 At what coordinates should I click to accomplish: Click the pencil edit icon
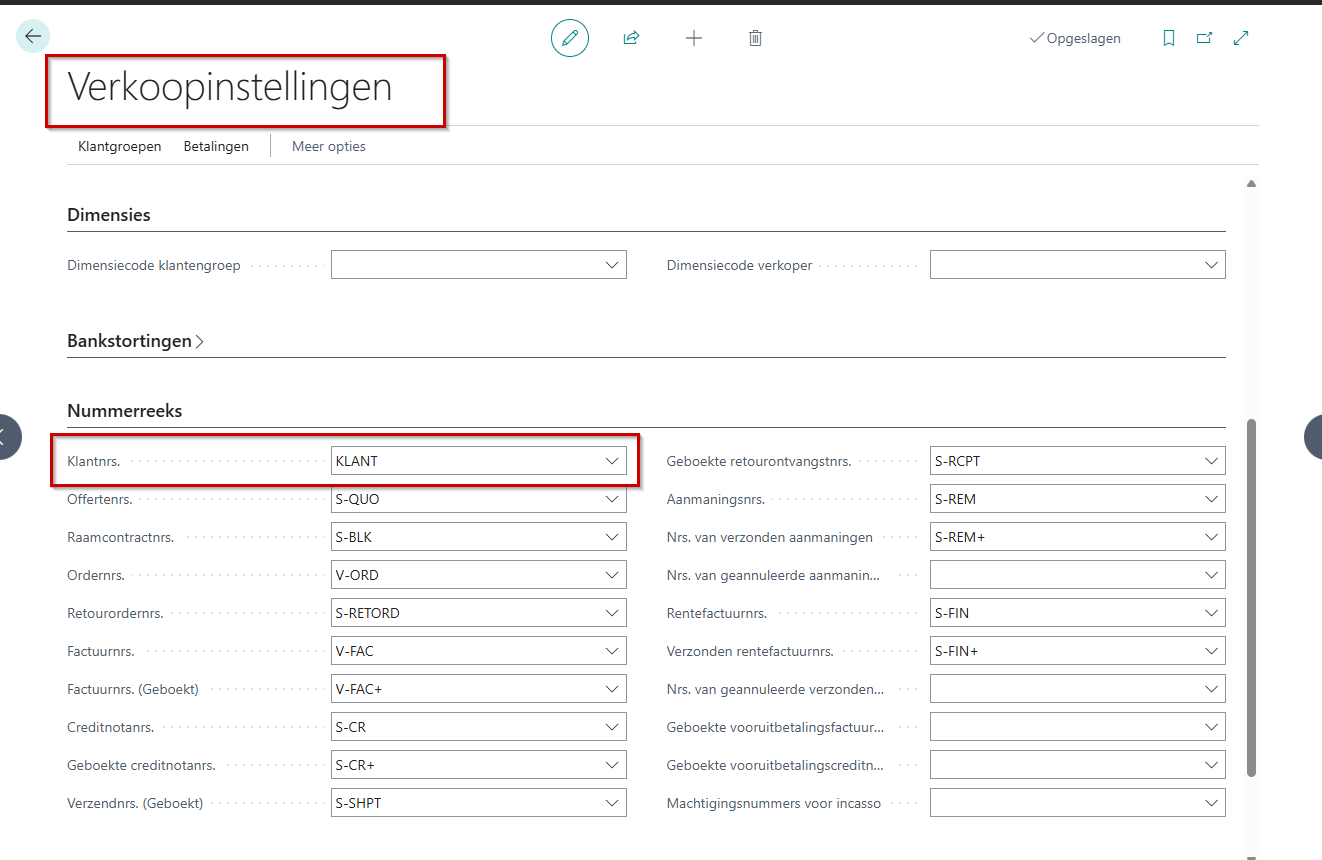(x=570, y=38)
